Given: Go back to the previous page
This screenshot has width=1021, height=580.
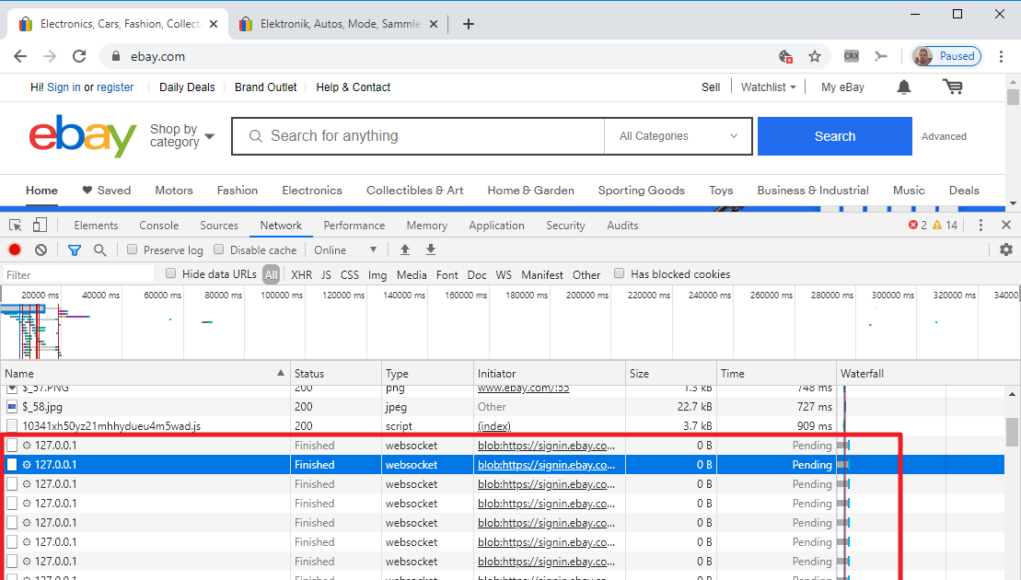Looking at the screenshot, I should (20, 57).
